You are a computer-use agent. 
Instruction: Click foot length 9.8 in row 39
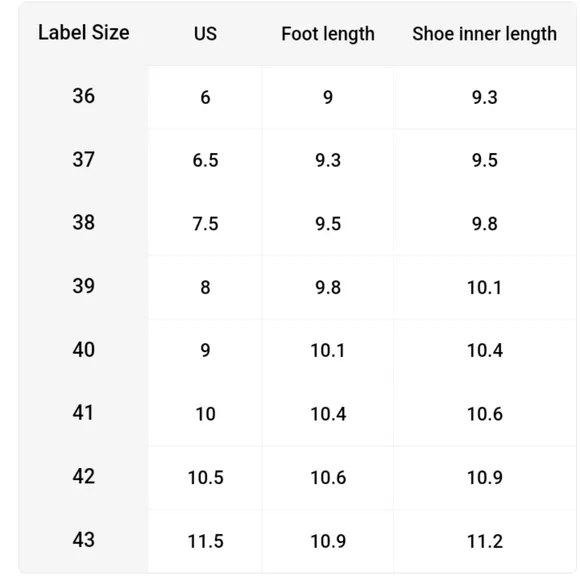point(328,287)
